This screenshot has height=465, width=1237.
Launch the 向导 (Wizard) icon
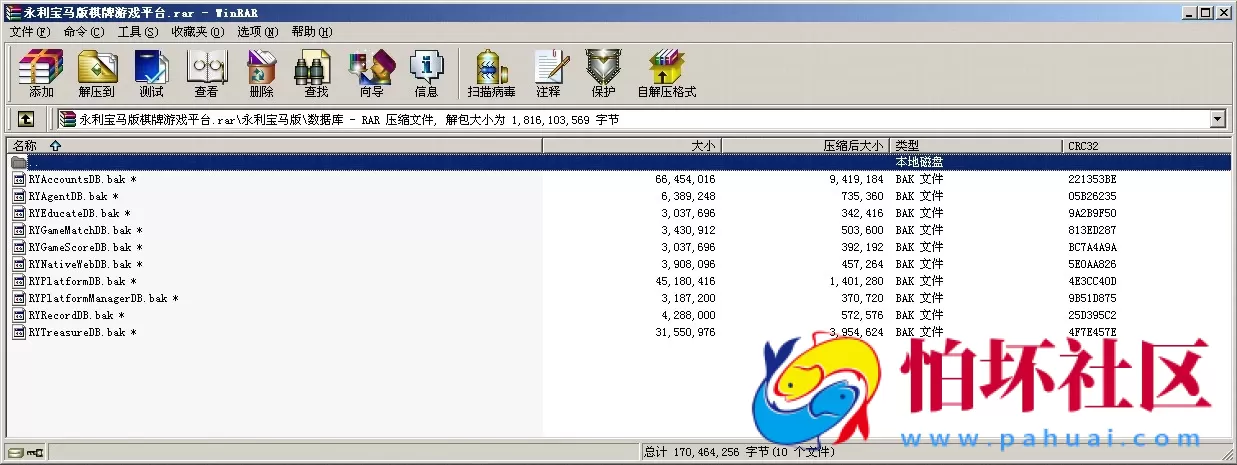pos(371,73)
